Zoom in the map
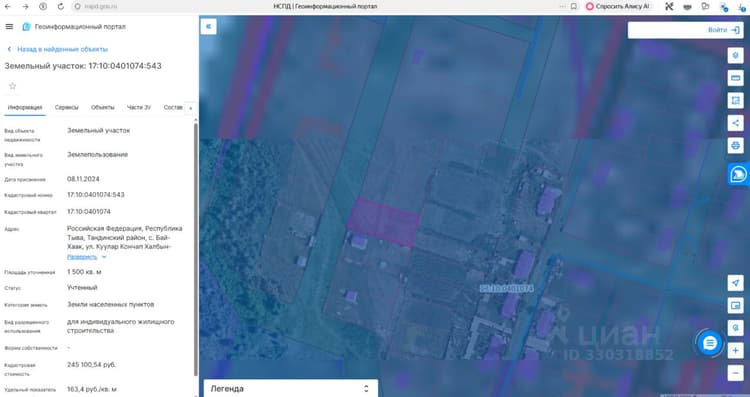750x397 pixels. 736,351
